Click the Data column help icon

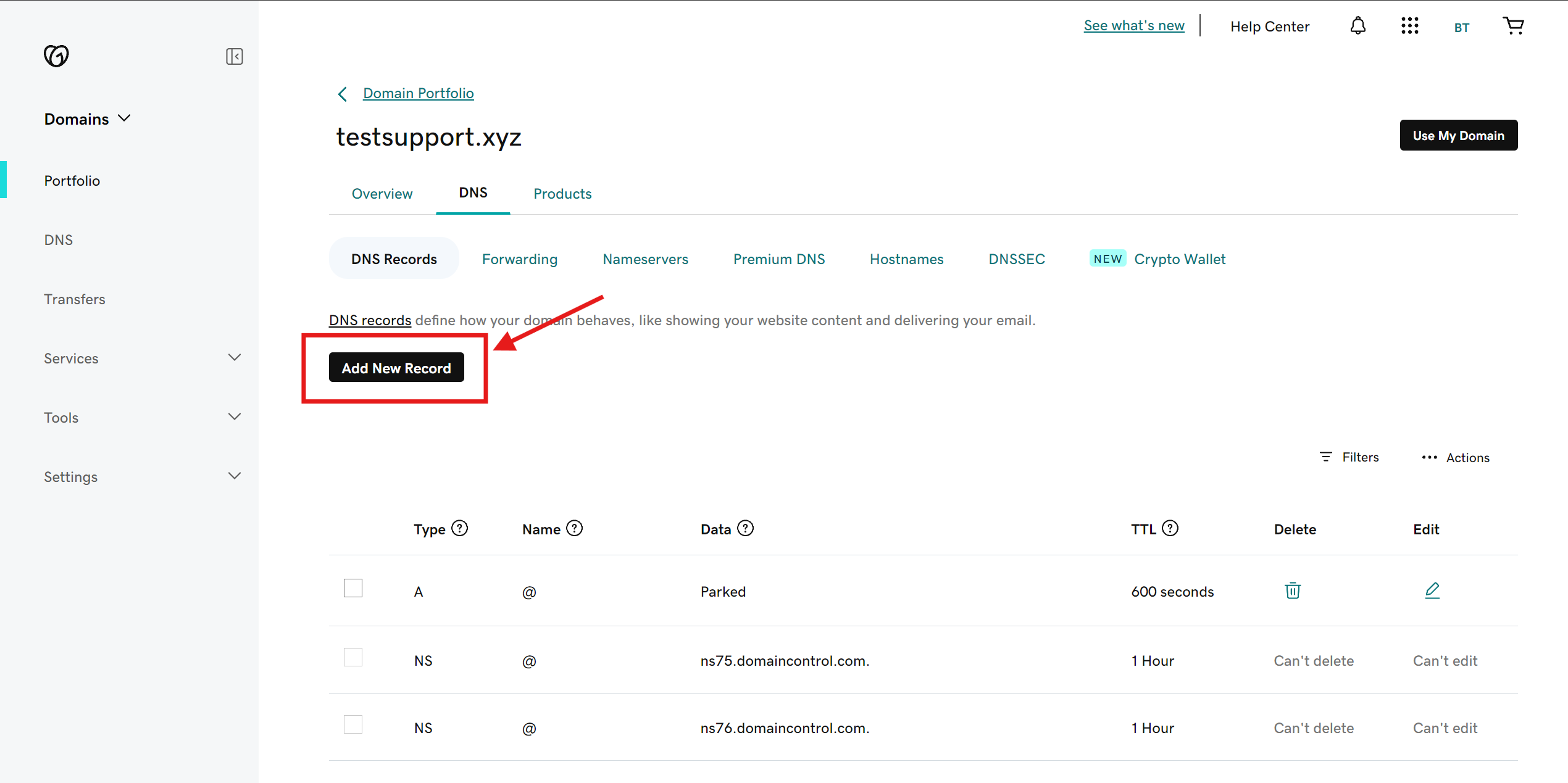[746, 529]
